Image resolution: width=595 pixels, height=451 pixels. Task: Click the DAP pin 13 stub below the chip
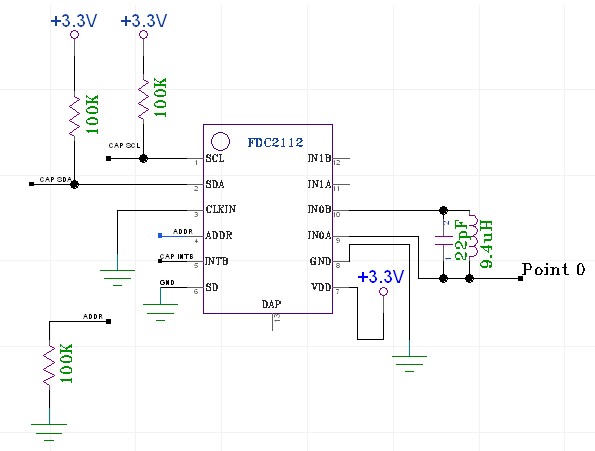(x=272, y=322)
